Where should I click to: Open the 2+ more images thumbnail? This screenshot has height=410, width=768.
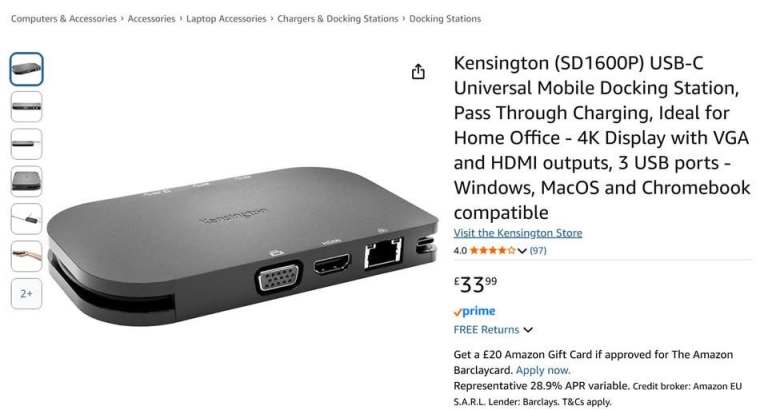click(x=26, y=293)
